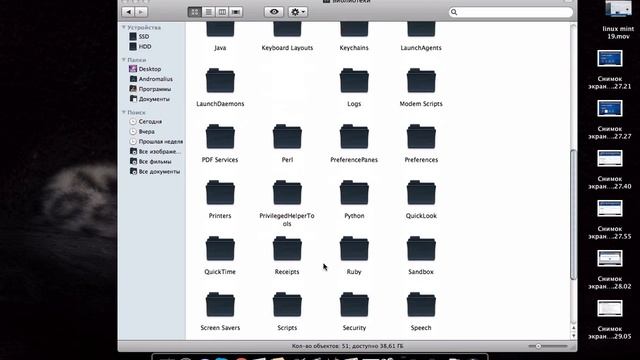Screen dimensions: 640x360
Task: Click the vertical scrollbar thumb
Action: coord(573,214)
